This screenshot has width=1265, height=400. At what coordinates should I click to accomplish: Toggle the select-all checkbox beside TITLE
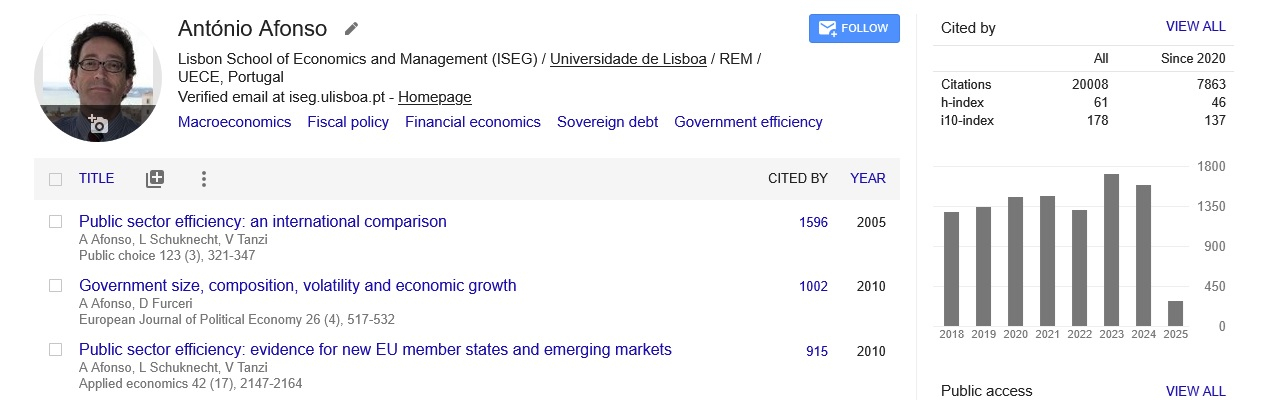[56, 179]
